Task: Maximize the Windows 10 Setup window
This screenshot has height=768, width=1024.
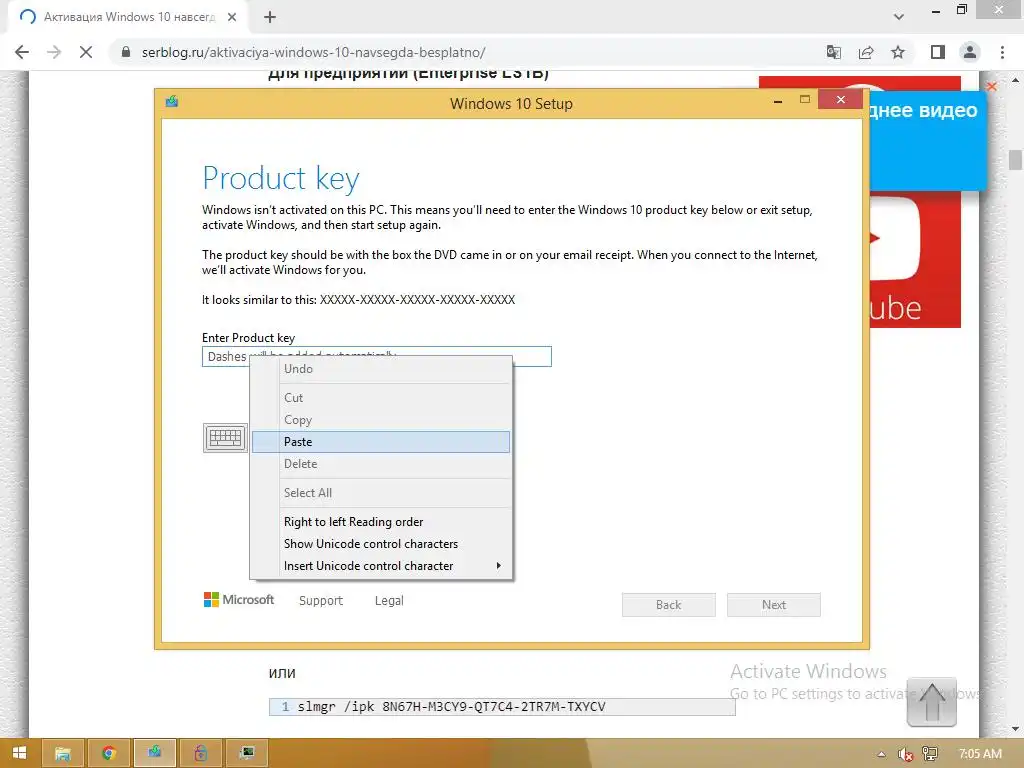Action: 805,99
